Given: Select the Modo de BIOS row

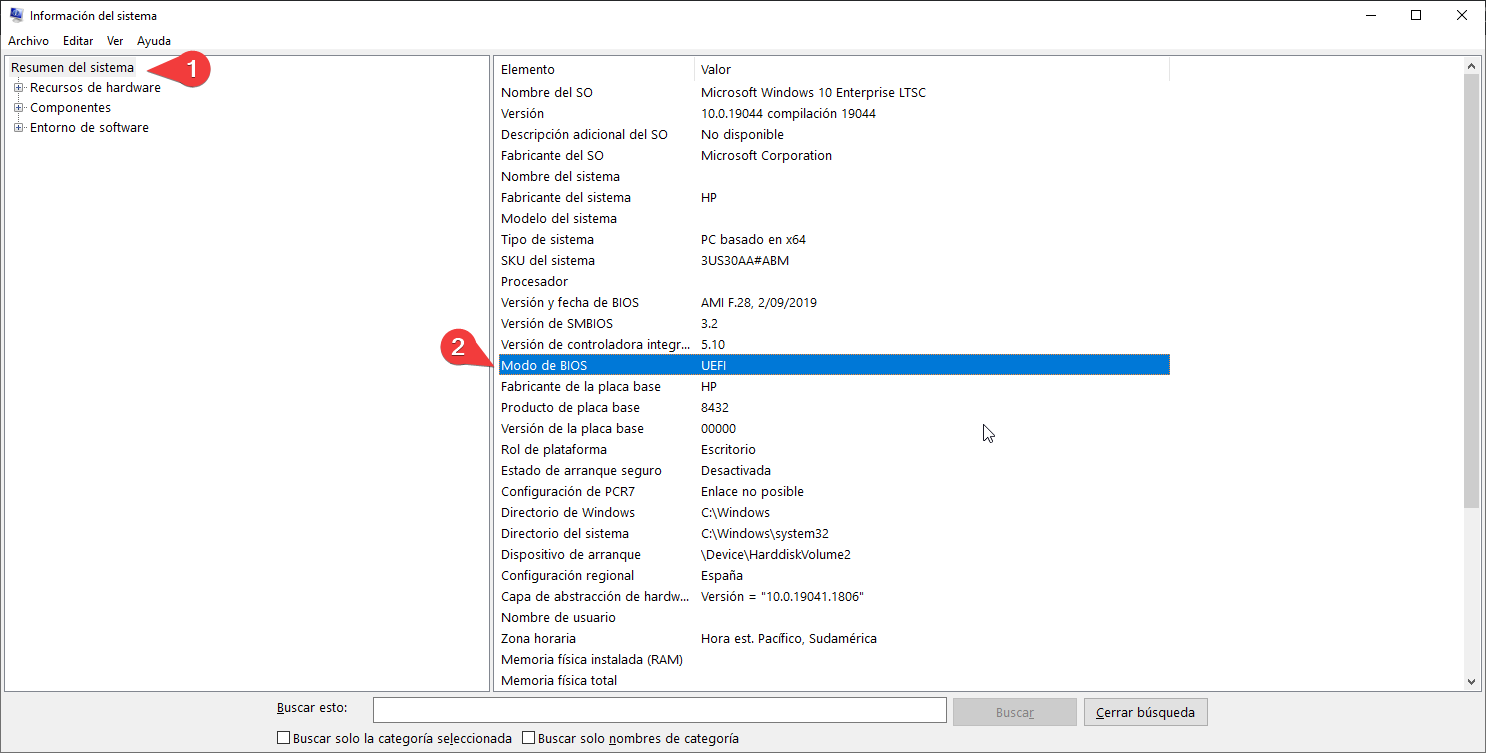Looking at the screenshot, I should [x=832, y=366].
